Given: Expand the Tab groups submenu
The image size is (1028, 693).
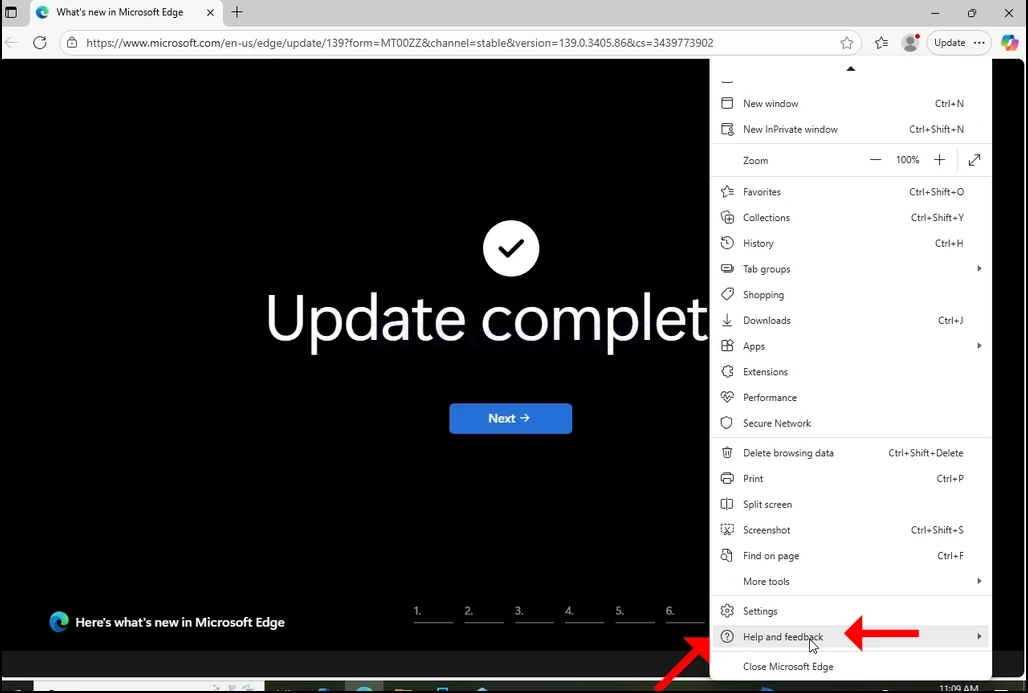Looking at the screenshot, I should point(850,269).
